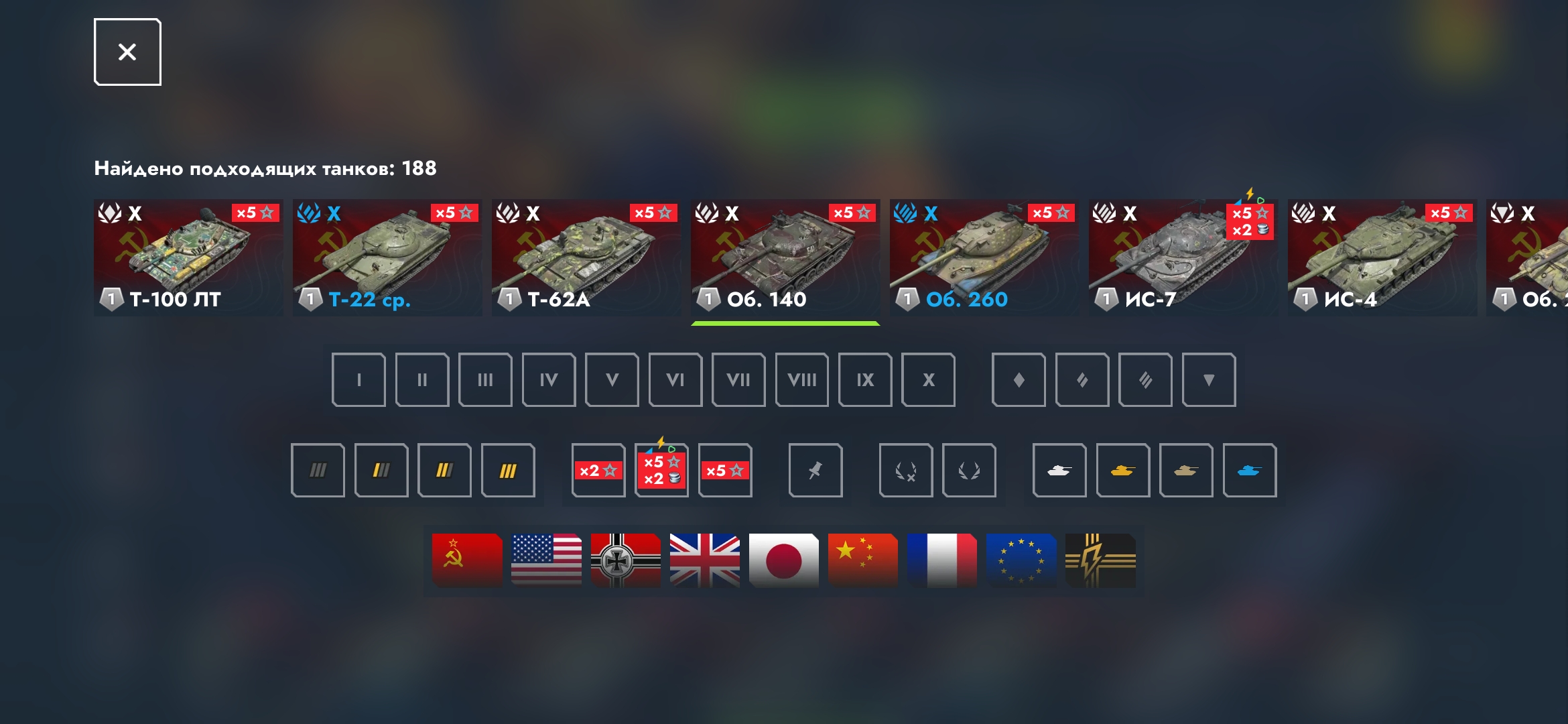Select the ИС-7 tank card
This screenshot has width=1568, height=724.
[1183, 257]
